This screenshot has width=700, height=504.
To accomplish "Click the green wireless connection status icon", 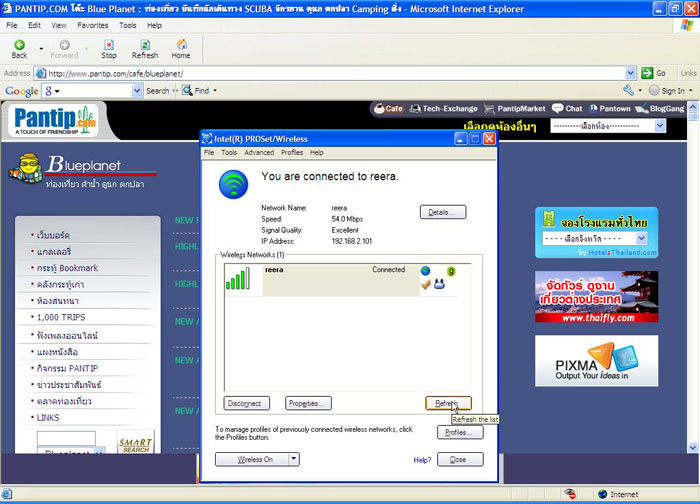I will [x=233, y=184].
